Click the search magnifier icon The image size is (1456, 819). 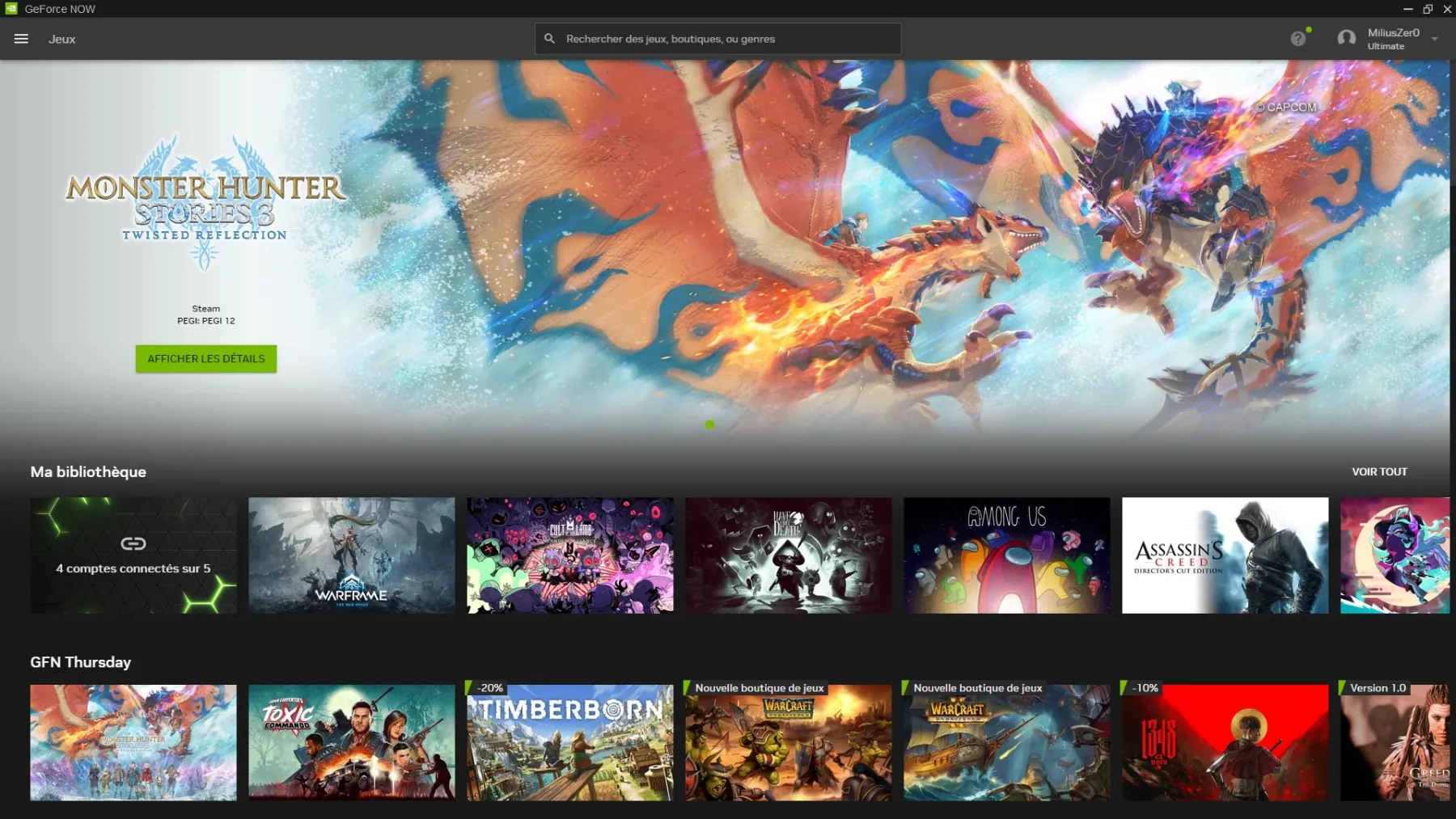pyautogui.click(x=549, y=39)
